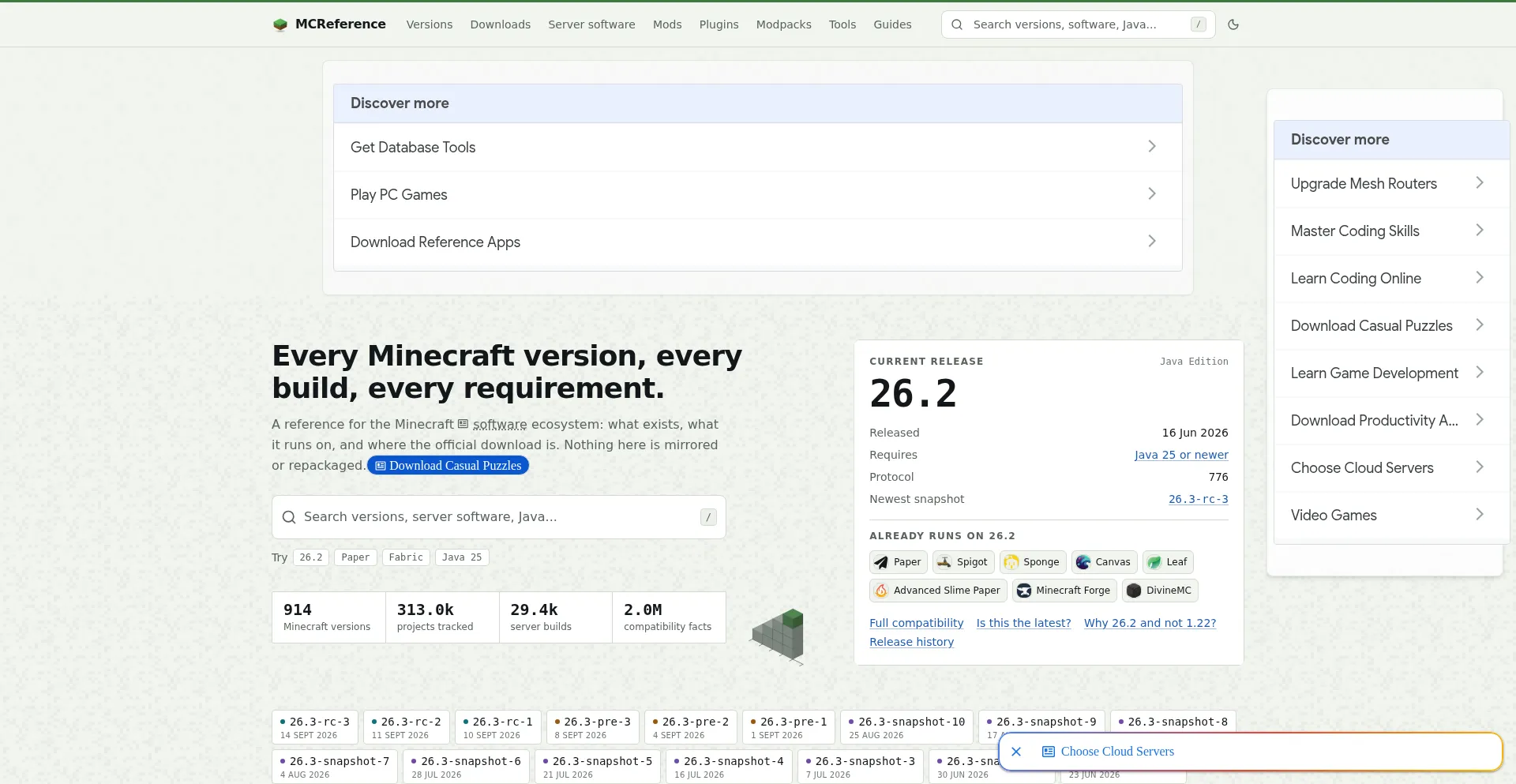Try the Java 25 suggestion chip
Screen dimensions: 1516x784
point(462,557)
